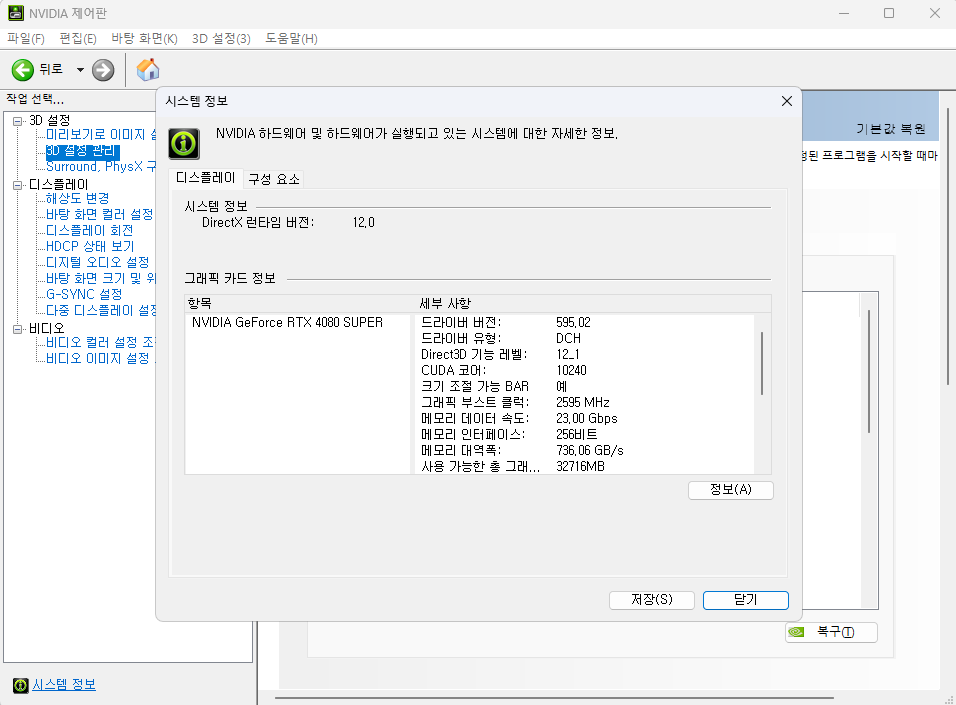The height and width of the screenshot is (705, 956).
Task: Close the 시스템 정보 dialog with X
Action: pos(787,101)
